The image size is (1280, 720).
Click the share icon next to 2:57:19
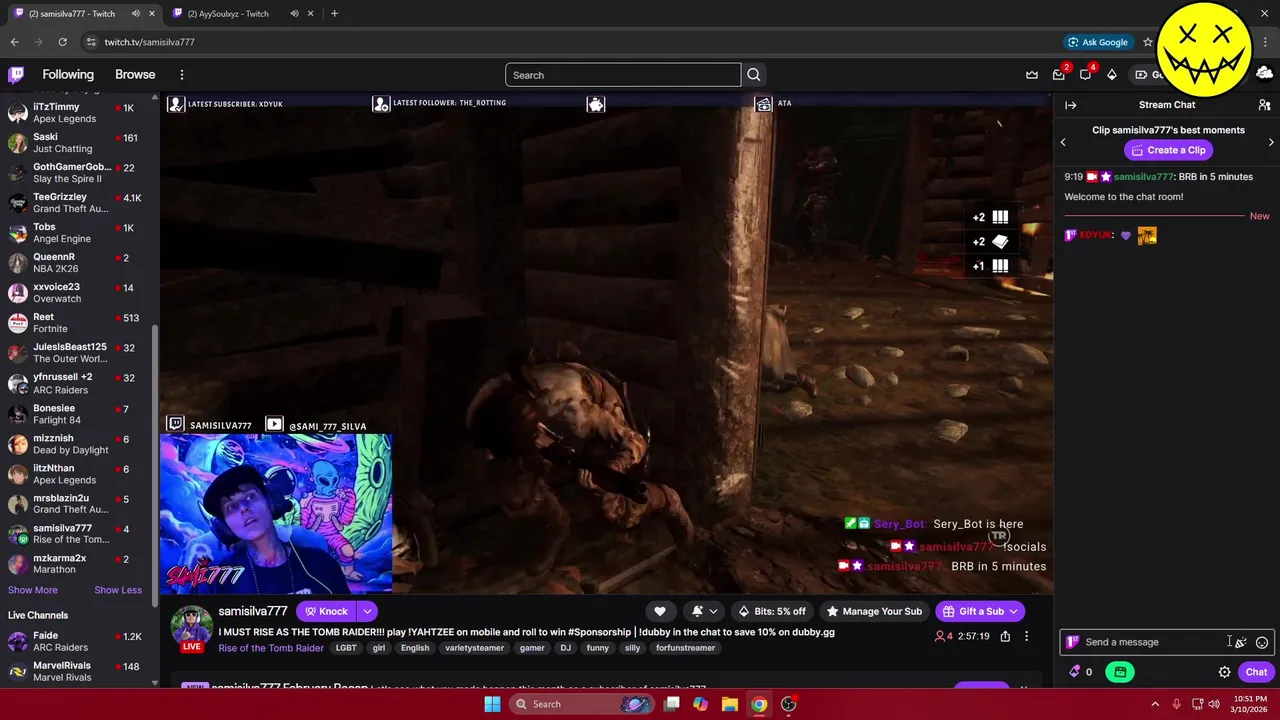click(x=1005, y=636)
